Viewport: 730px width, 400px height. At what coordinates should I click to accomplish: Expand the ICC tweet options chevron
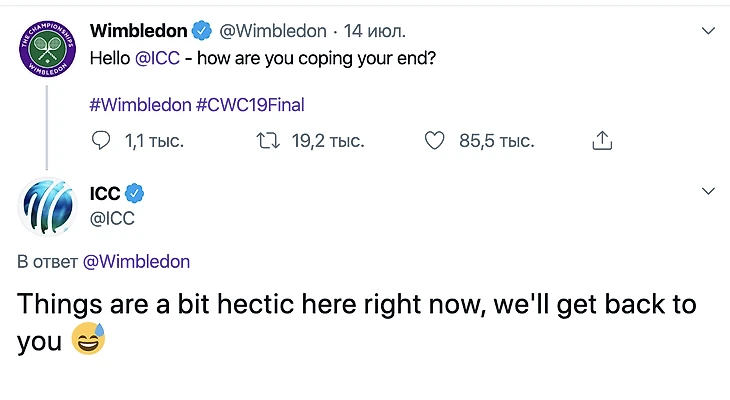[709, 191]
